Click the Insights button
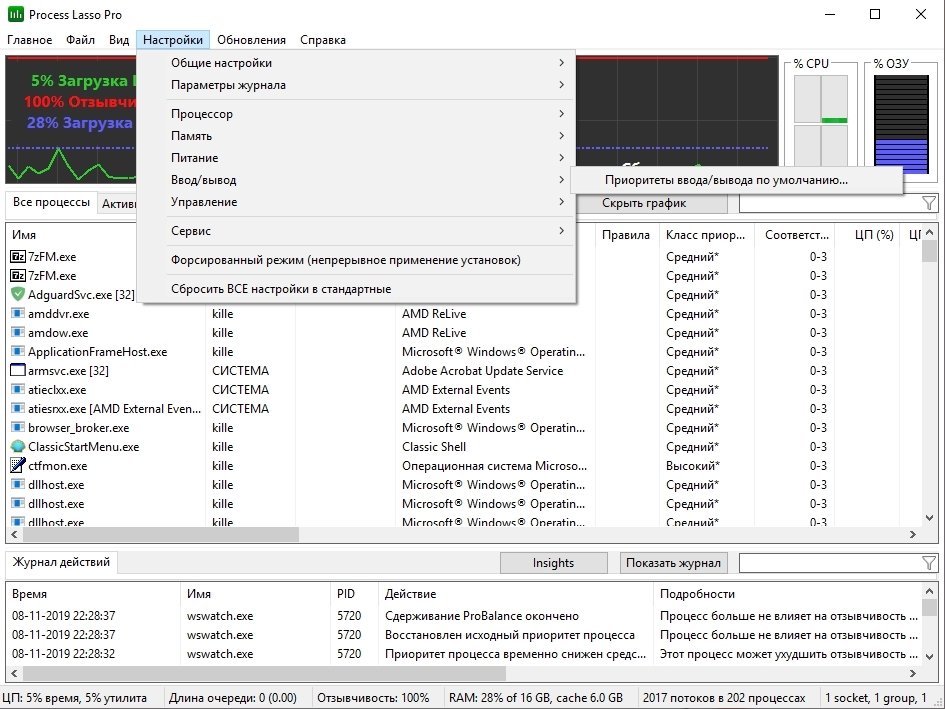The width and height of the screenshot is (945, 709). 553,563
